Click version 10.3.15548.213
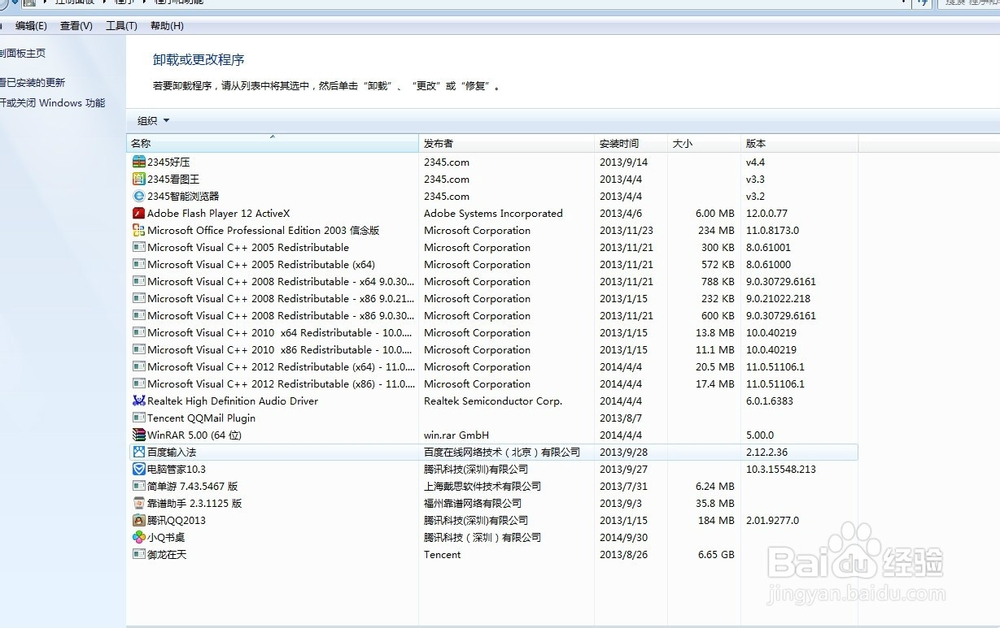Image resolution: width=1000 pixels, height=628 pixels. tap(781, 469)
